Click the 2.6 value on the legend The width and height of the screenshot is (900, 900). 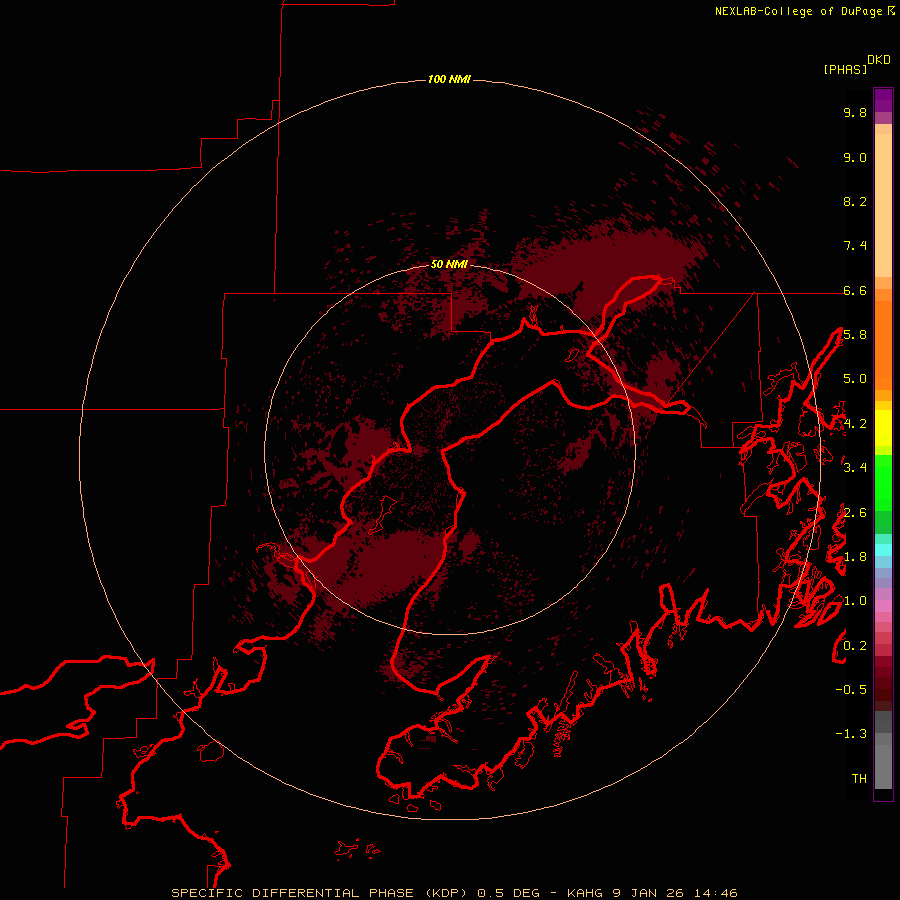point(855,513)
